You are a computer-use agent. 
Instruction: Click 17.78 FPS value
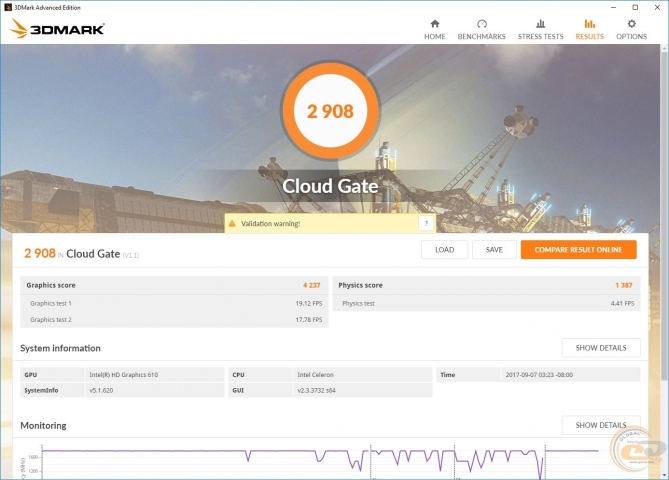click(309, 320)
